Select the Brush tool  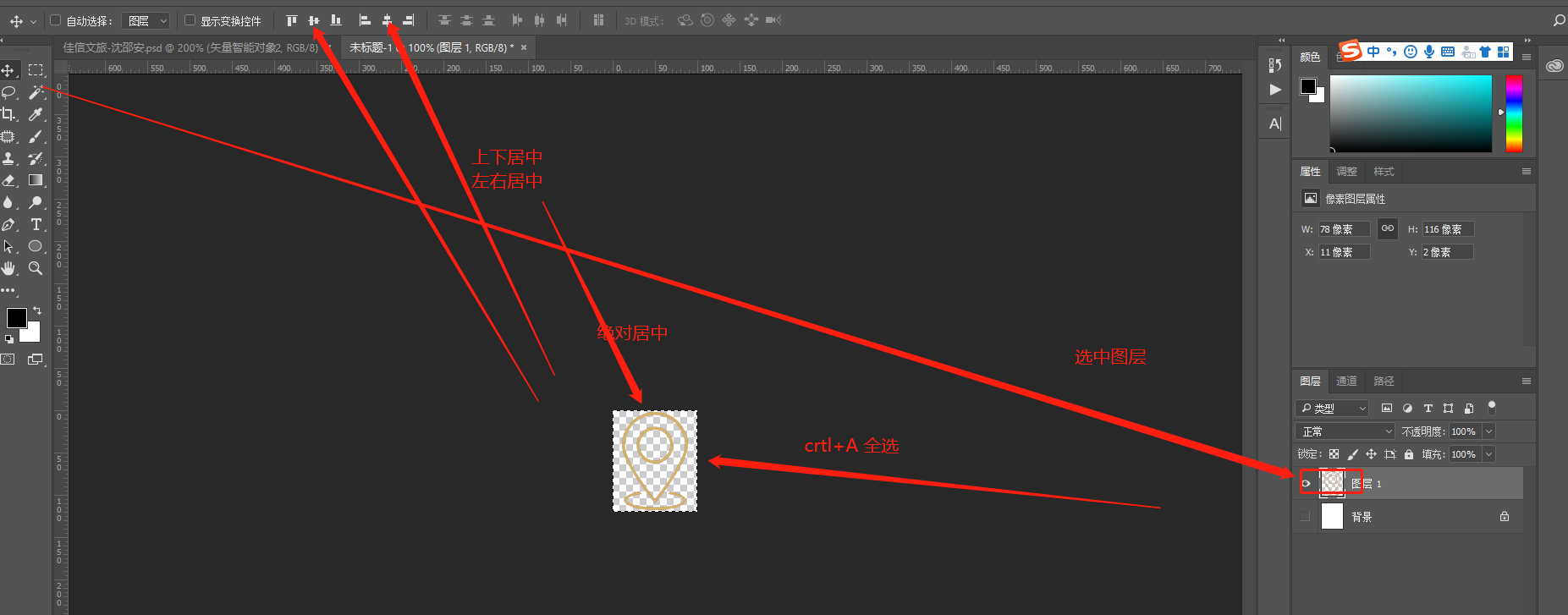pyautogui.click(x=36, y=136)
